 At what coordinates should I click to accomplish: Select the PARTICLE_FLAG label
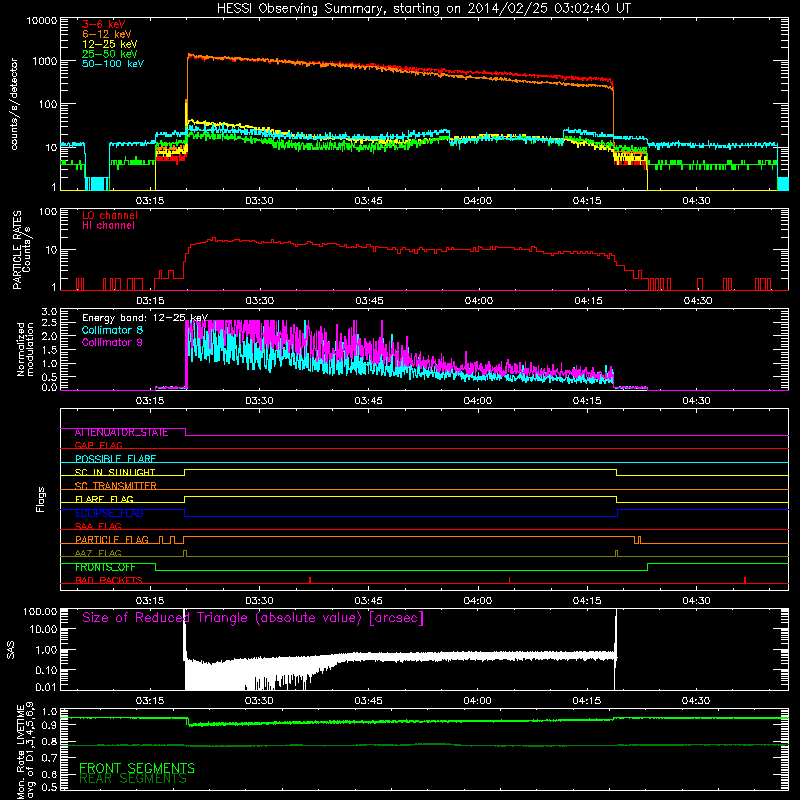[112, 540]
